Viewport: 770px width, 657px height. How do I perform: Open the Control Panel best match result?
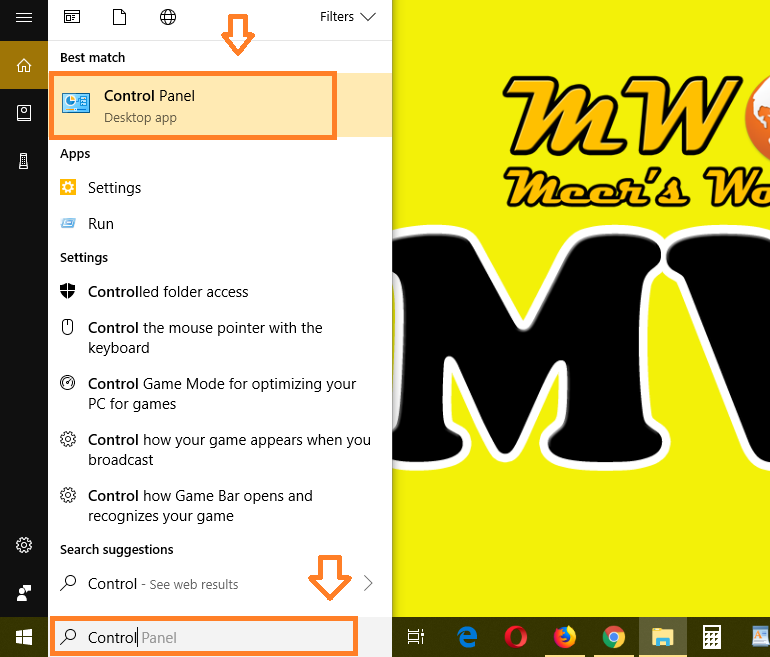[220, 105]
